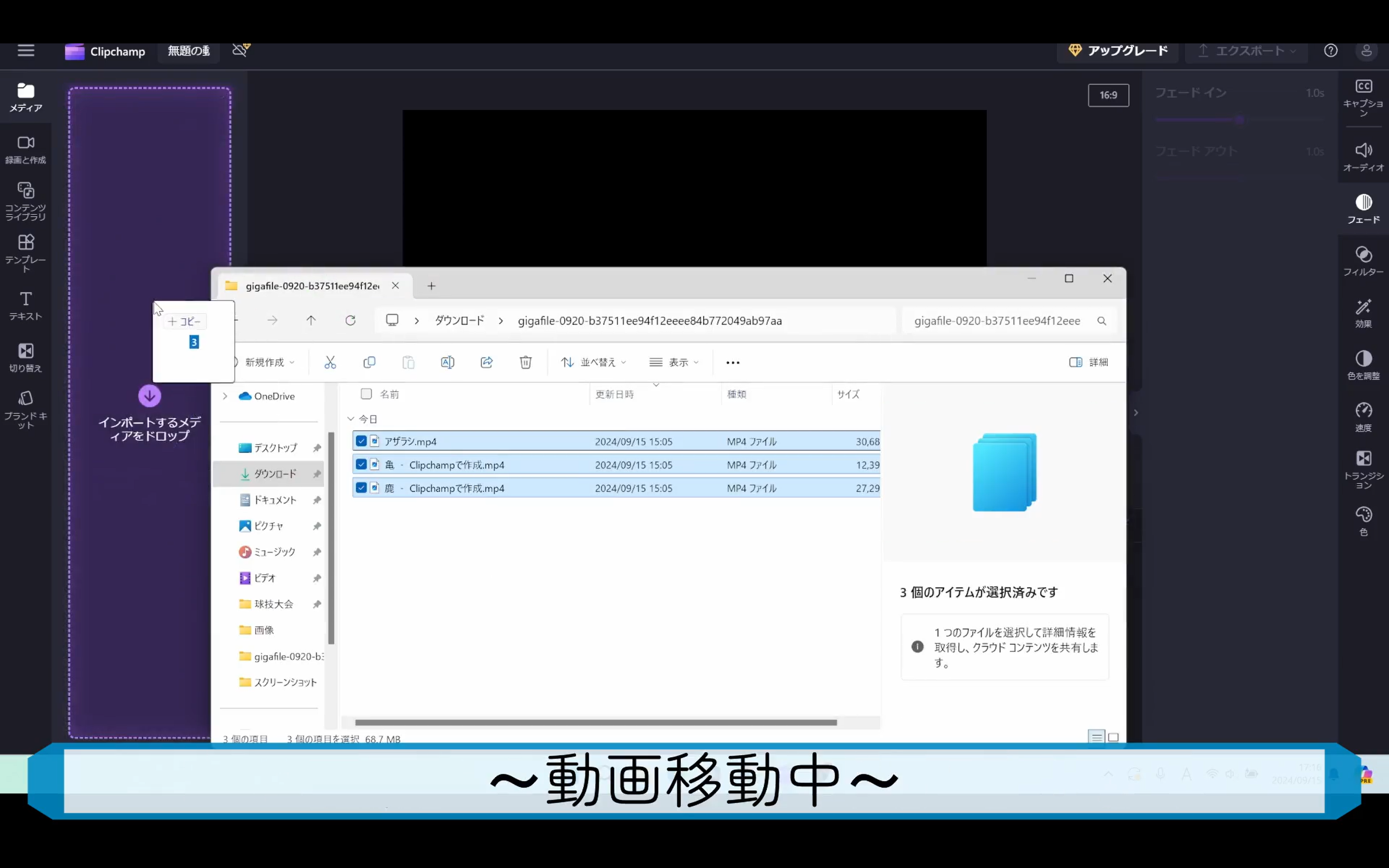Switch to details list view icon
This screenshot has width=1389, height=868.
(x=1096, y=737)
